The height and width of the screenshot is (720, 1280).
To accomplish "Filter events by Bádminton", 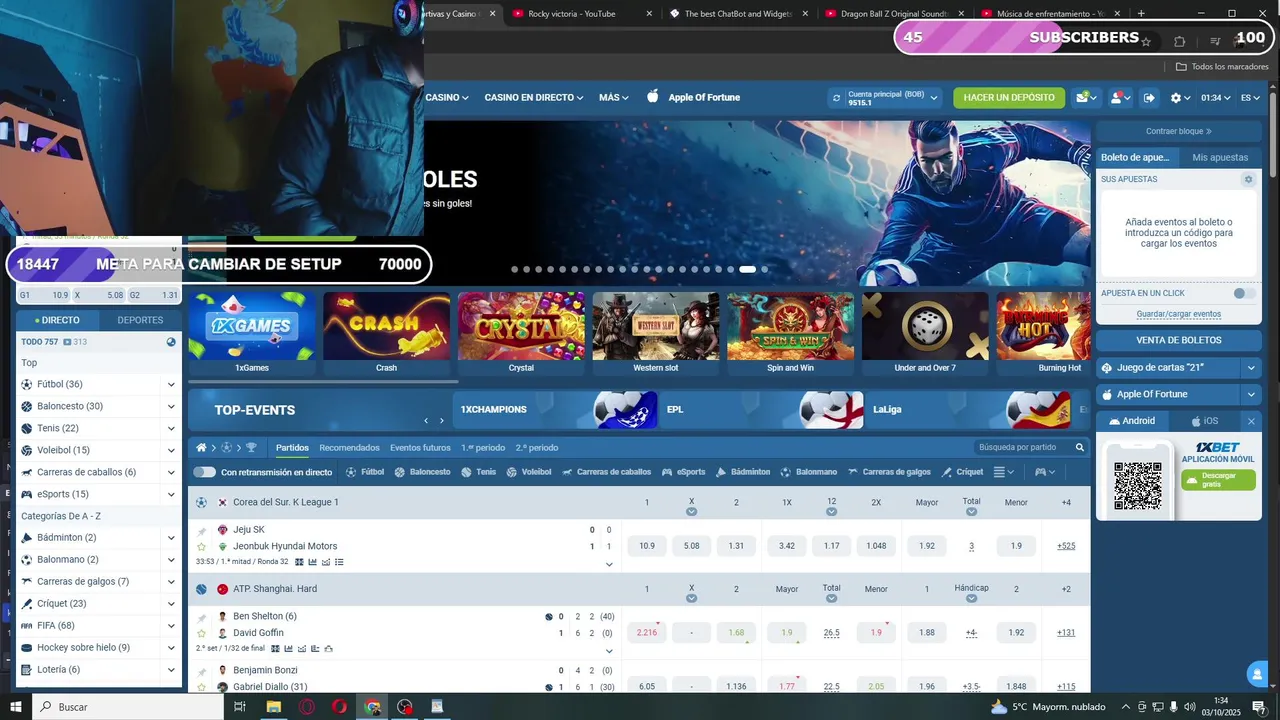I will (743, 472).
